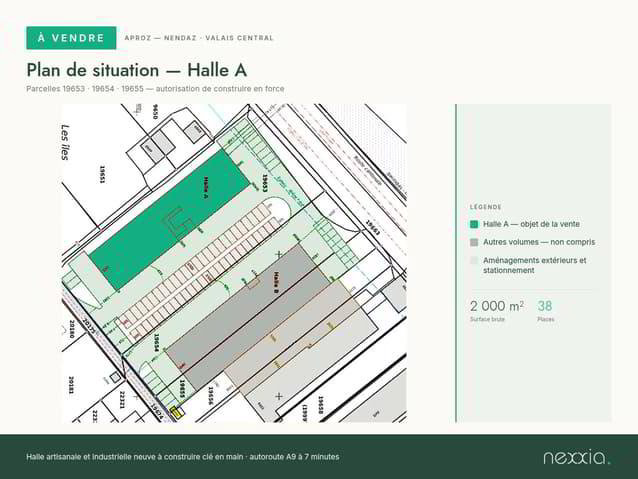This screenshot has width=638, height=479.
Task: Click the heading Plan de situation — Halle A
Action: pyautogui.click(x=137, y=70)
